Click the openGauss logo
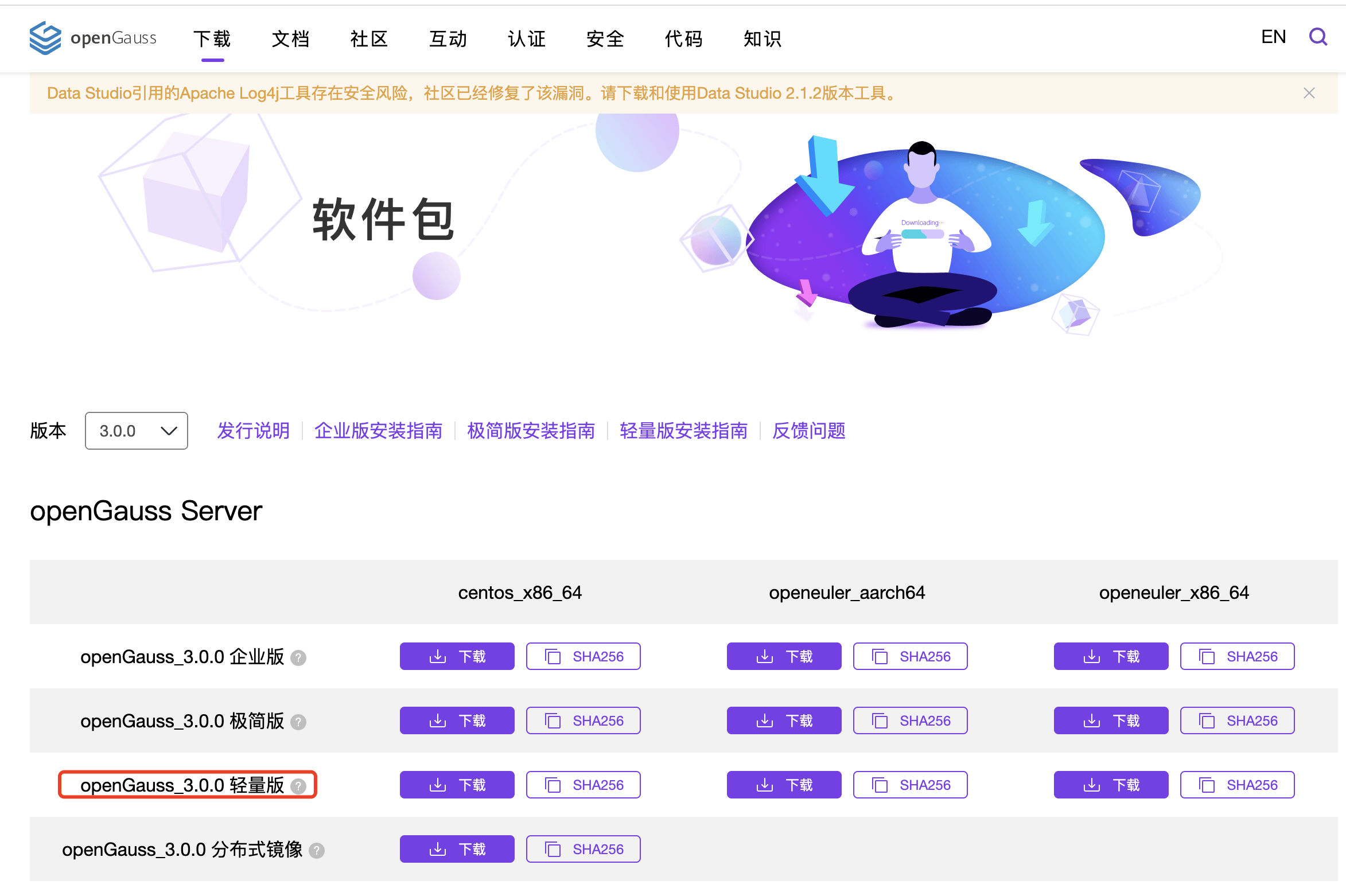This screenshot has height=896, width=1346. (x=93, y=38)
